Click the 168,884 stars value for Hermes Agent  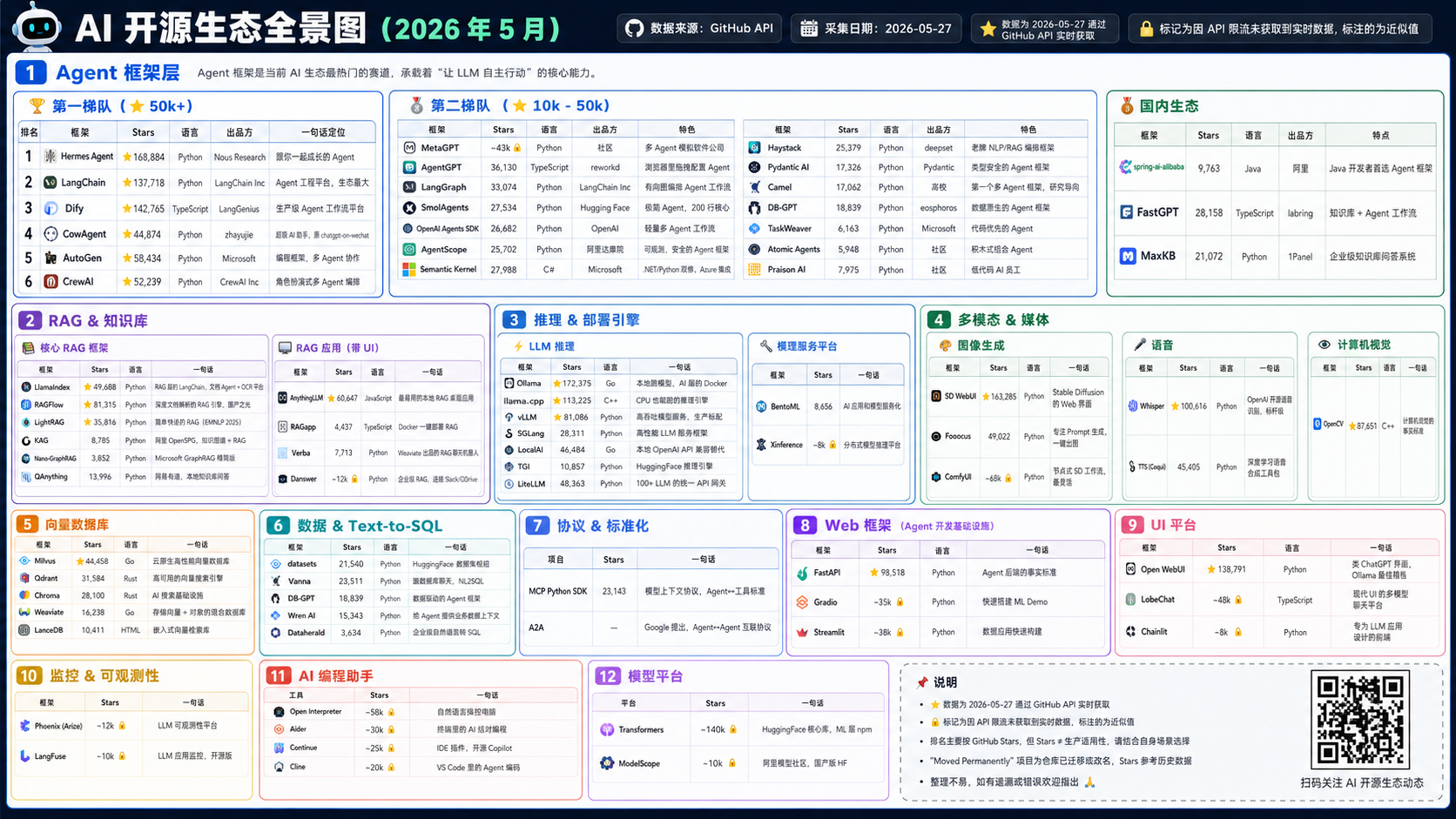tap(149, 158)
